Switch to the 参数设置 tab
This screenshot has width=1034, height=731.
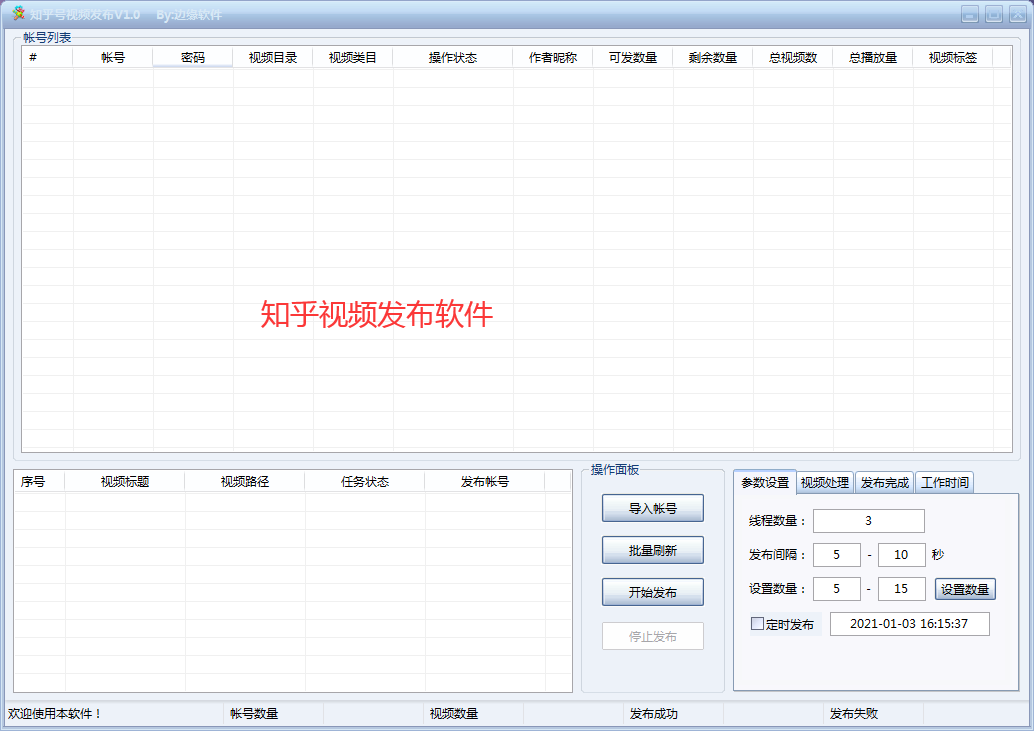pyautogui.click(x=765, y=482)
